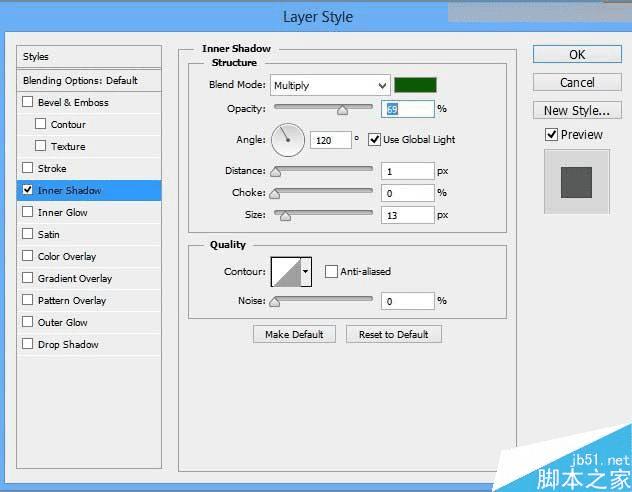Click the Distance slider handle

click(275, 172)
